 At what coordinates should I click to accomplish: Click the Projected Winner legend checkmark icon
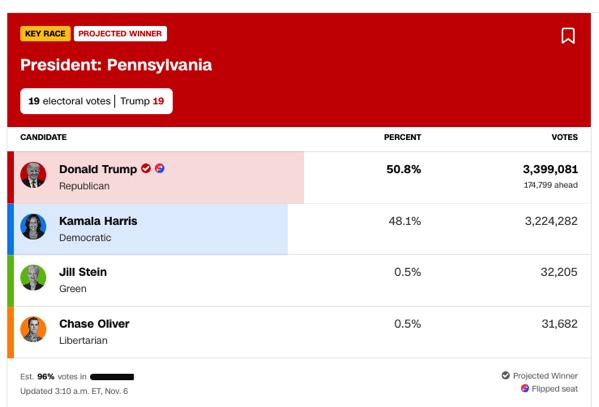505,375
